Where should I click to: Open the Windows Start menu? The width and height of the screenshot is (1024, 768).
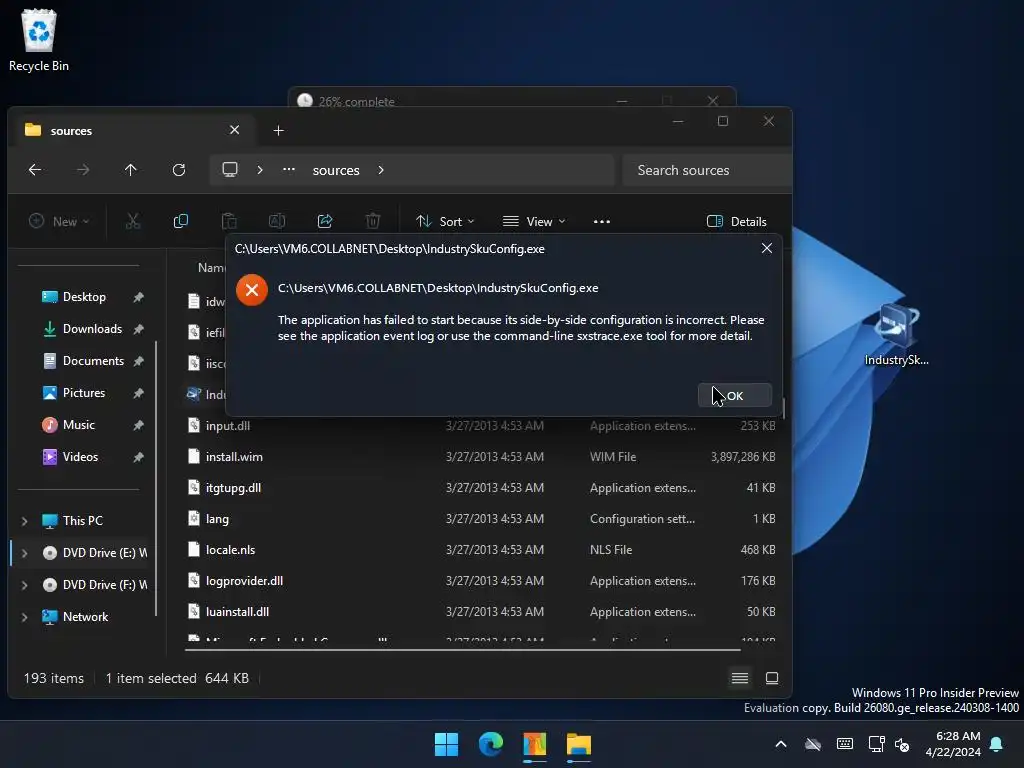447,744
